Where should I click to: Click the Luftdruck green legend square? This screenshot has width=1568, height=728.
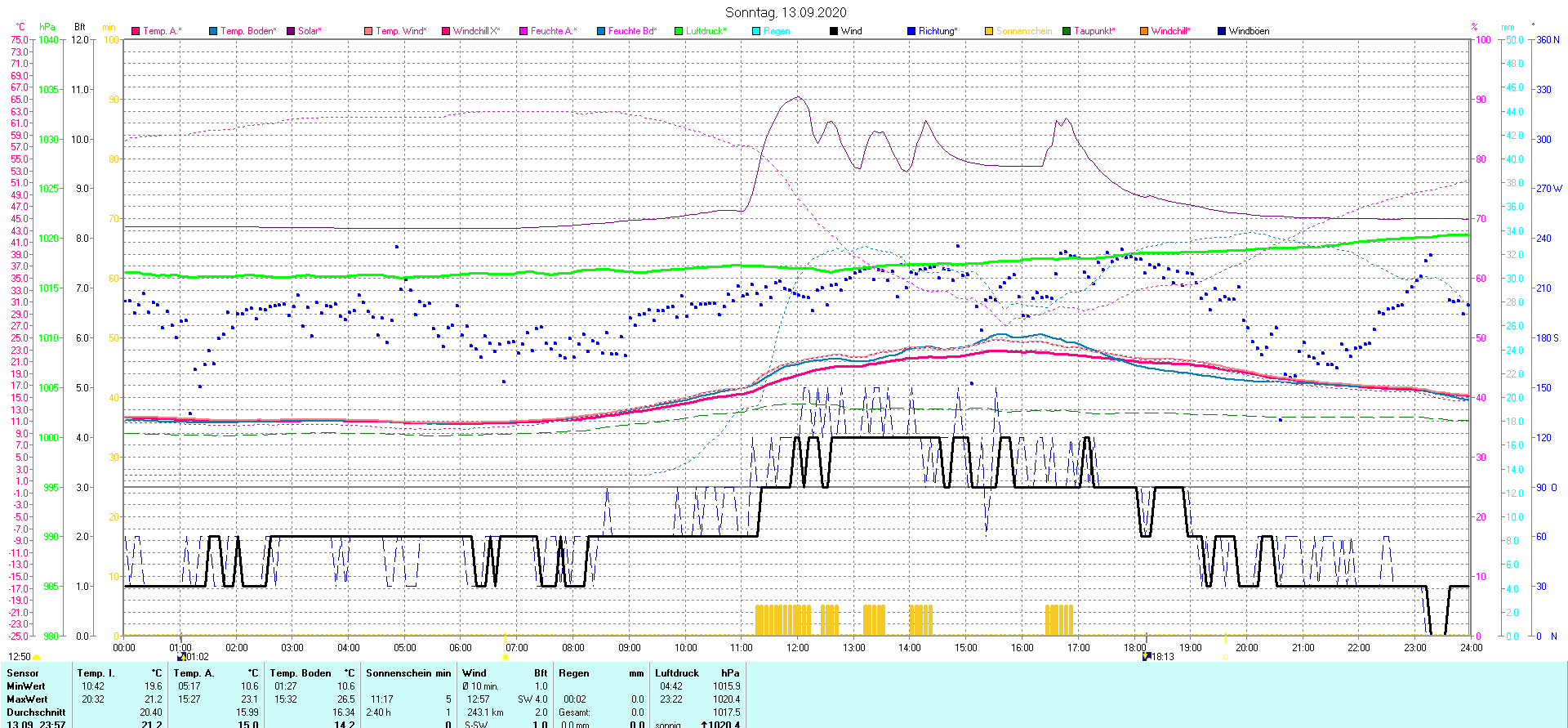[679, 31]
